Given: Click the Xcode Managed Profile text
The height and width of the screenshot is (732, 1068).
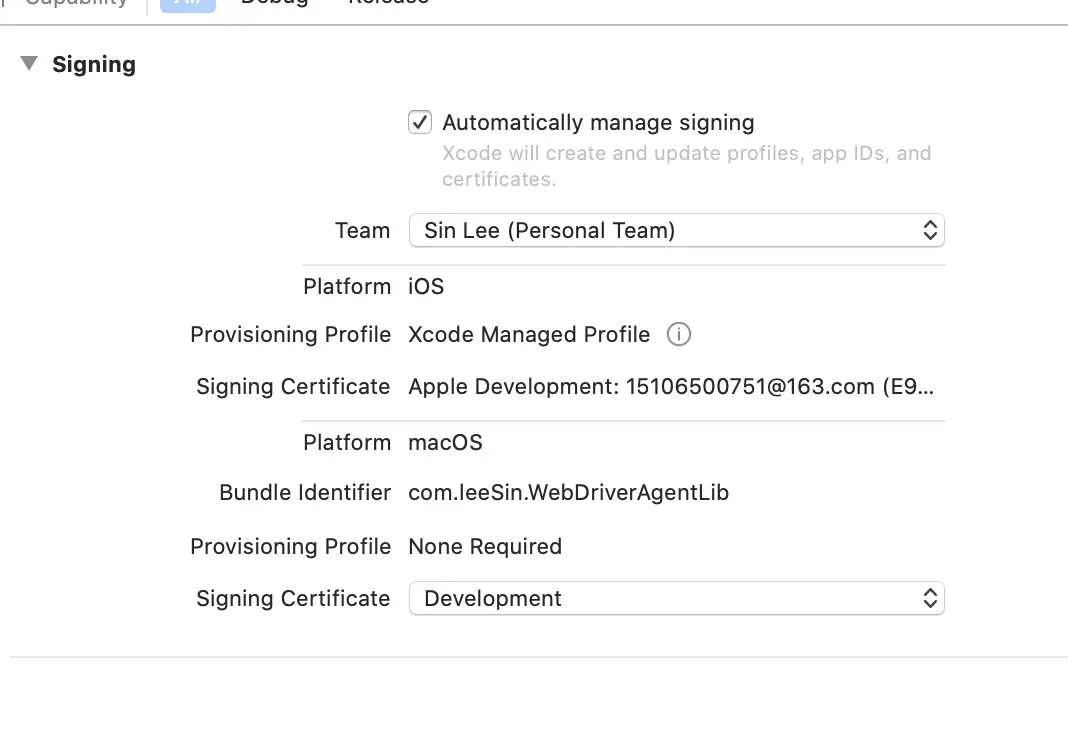Looking at the screenshot, I should [x=529, y=335].
